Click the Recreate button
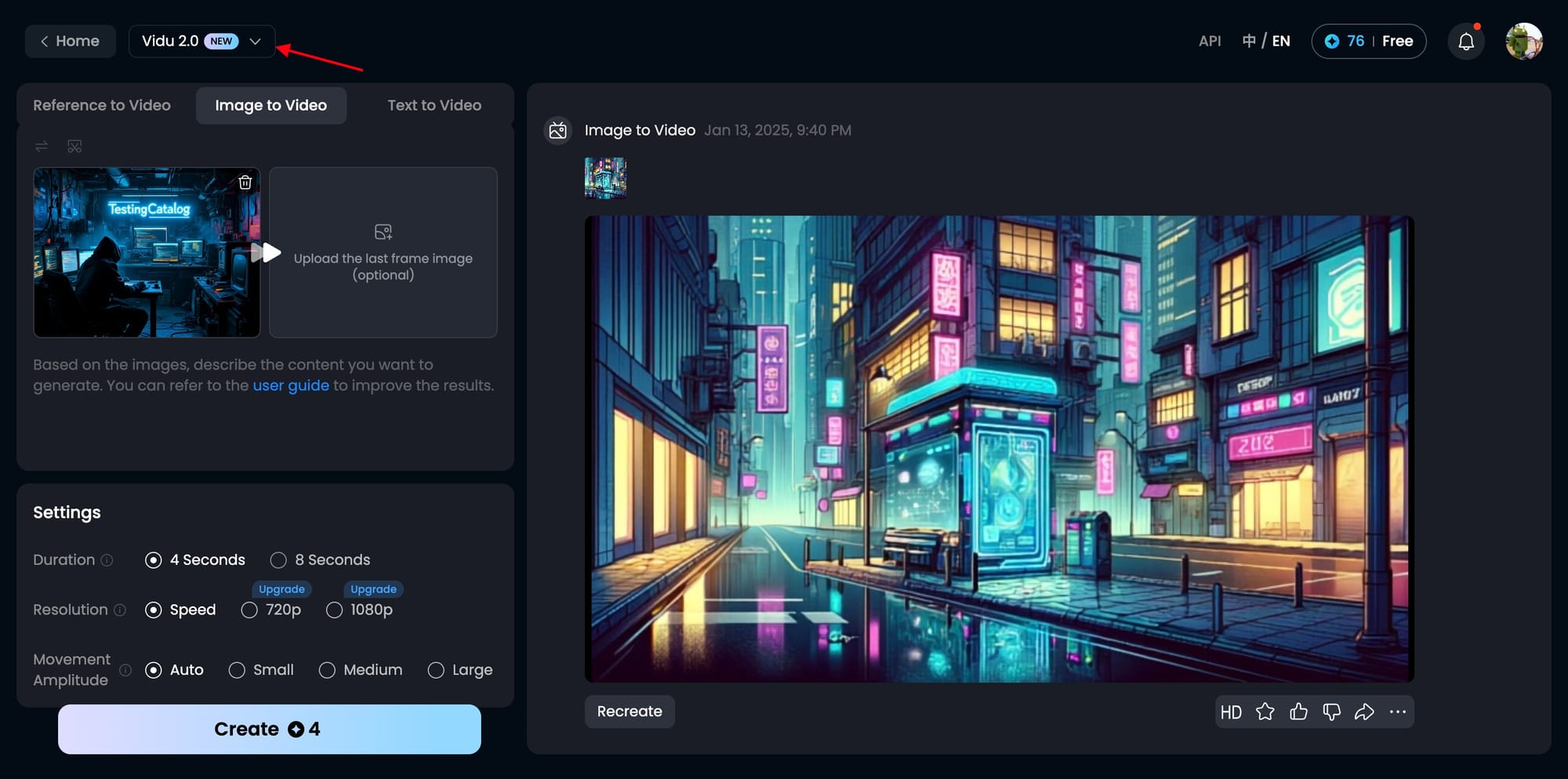The image size is (1568, 779). click(x=630, y=712)
